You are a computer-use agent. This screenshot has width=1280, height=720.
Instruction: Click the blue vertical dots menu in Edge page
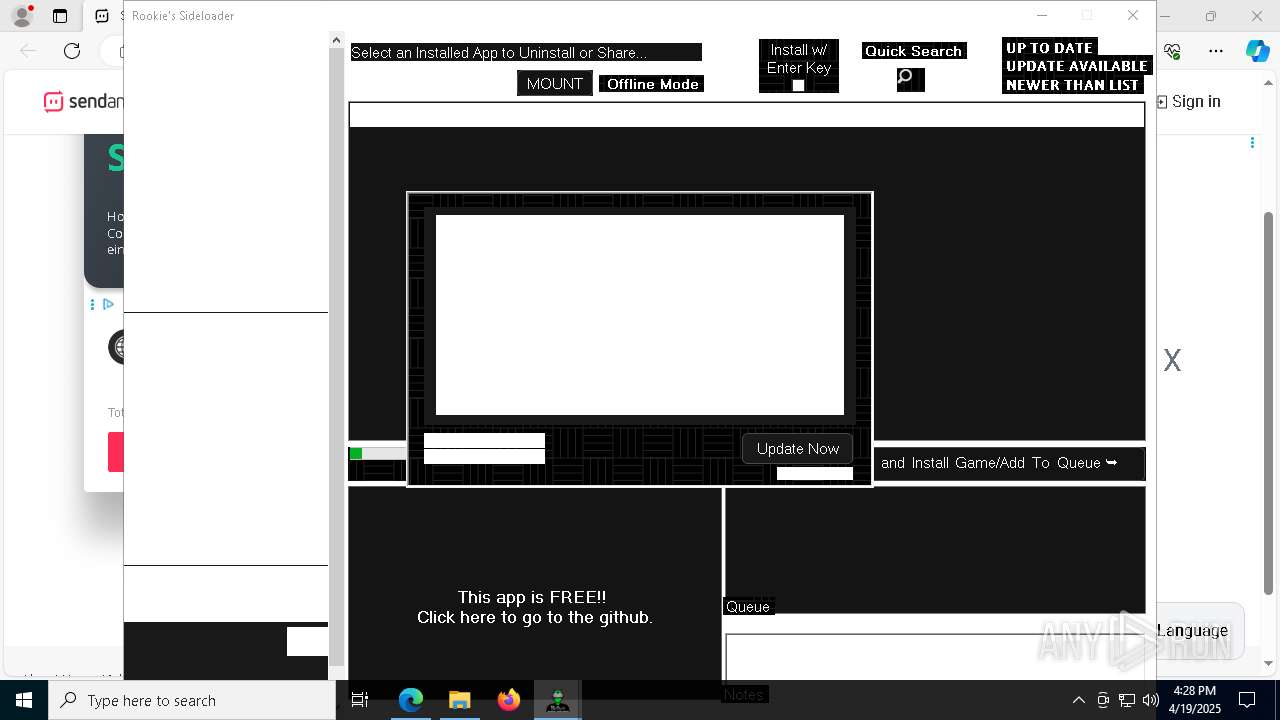click(1252, 143)
